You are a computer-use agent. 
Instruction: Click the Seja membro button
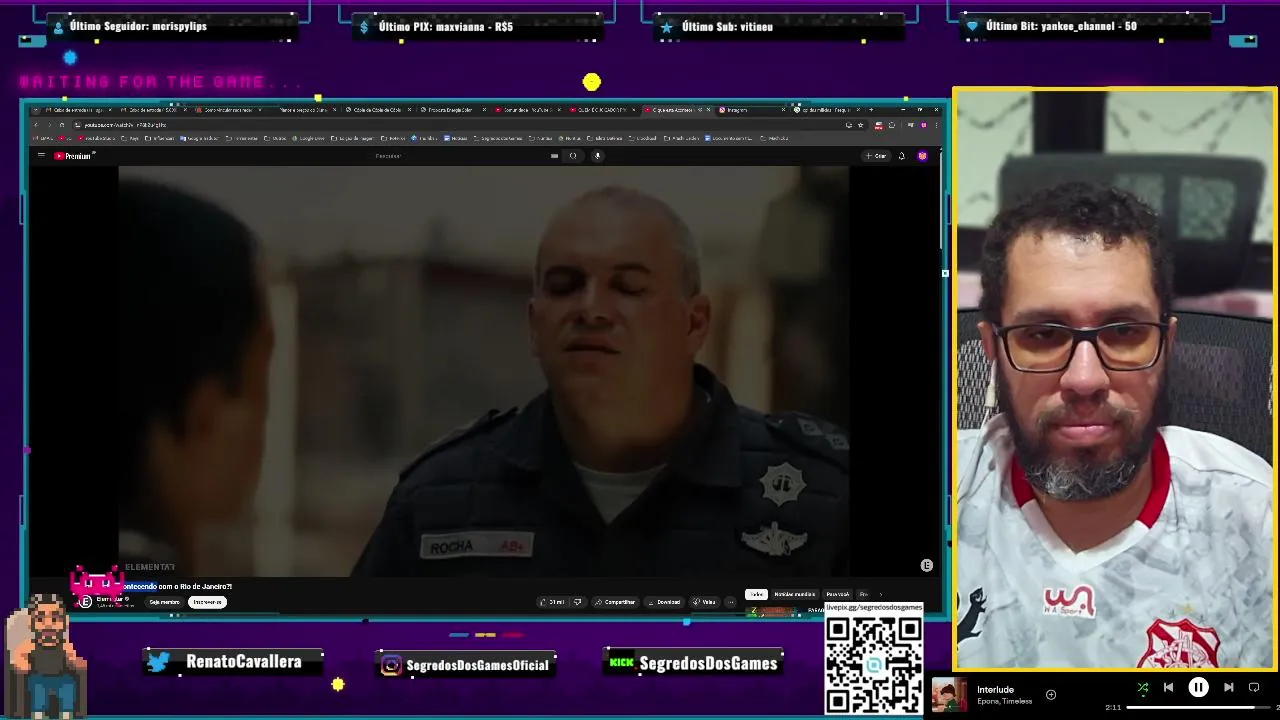164,602
